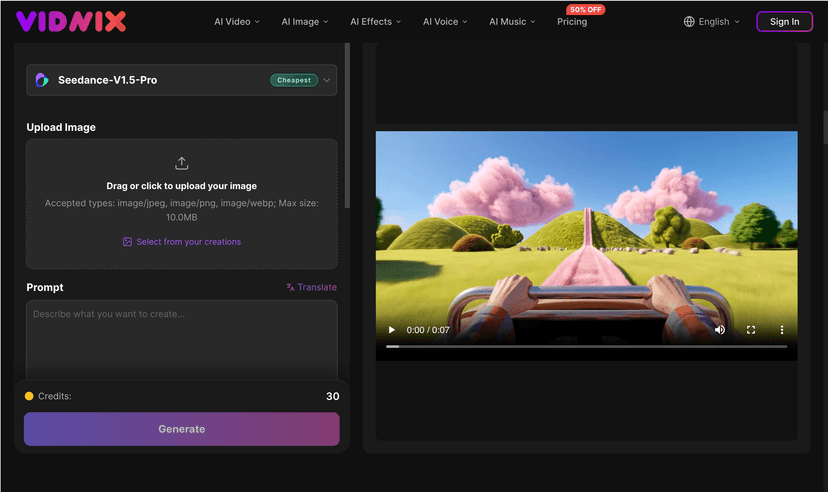Click the video timestamp 0:00 / 0:07
The height and width of the screenshot is (492, 828).
428,330
